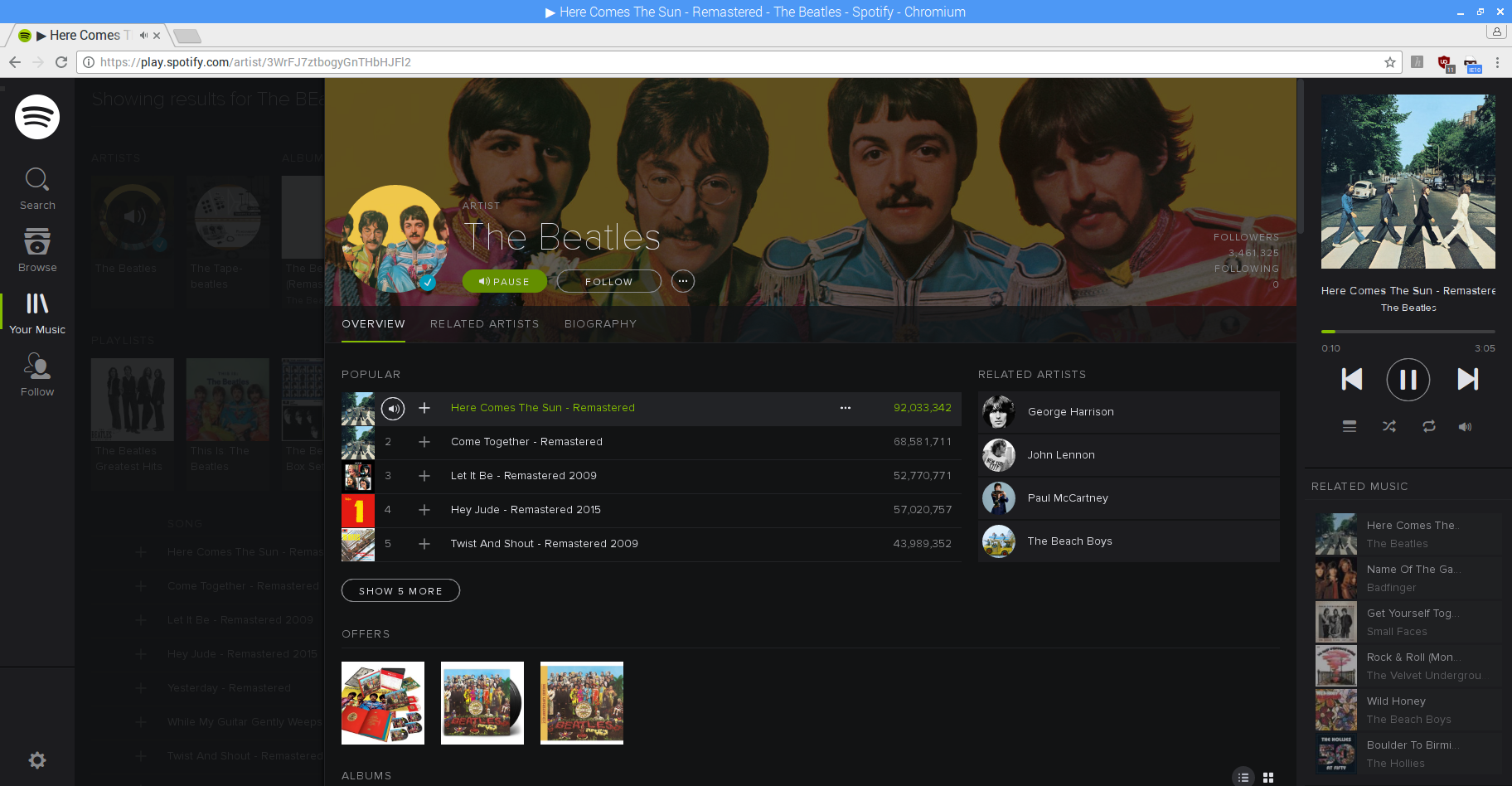This screenshot has width=1512, height=786.
Task: Add Here Comes The Sun to library
Action: click(424, 408)
